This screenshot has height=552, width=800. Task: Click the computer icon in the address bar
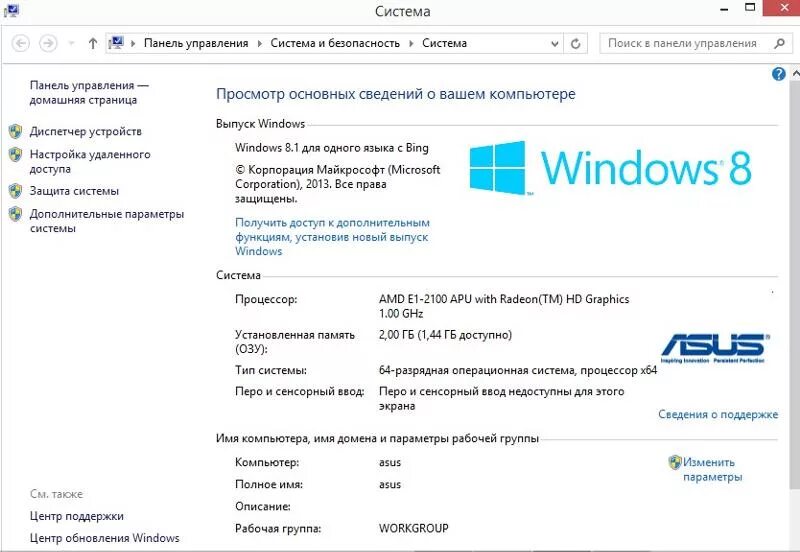(116, 43)
